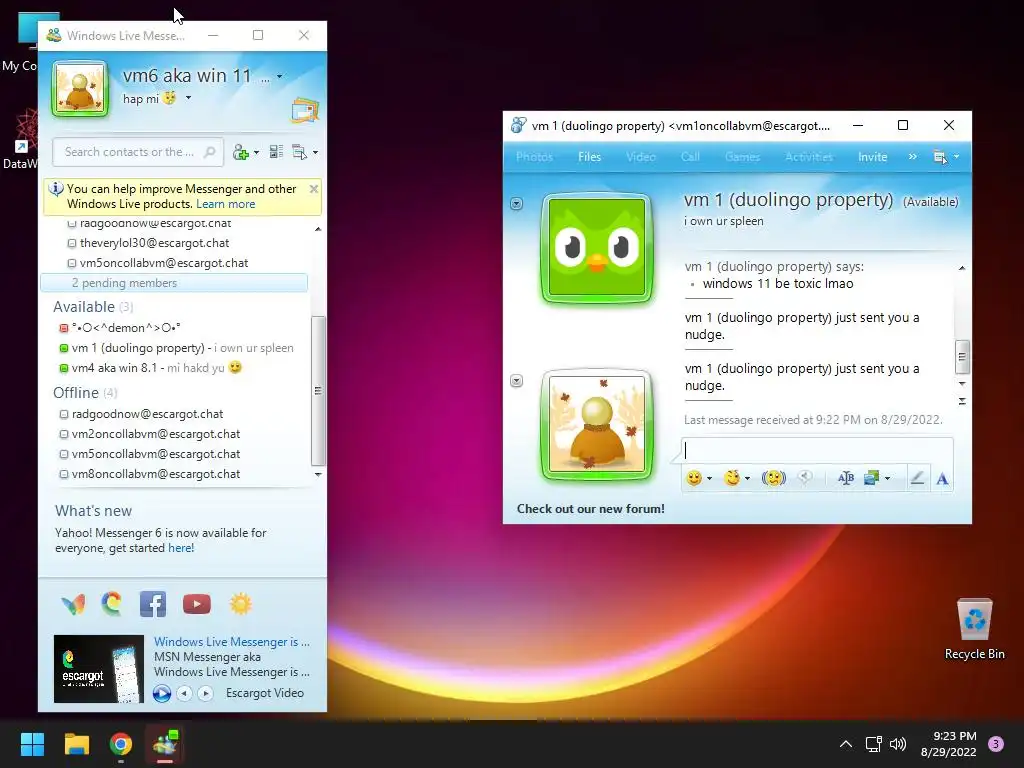The height and width of the screenshot is (768, 1024).
Task: Open the Photos tab in chat
Action: pyautogui.click(x=534, y=157)
